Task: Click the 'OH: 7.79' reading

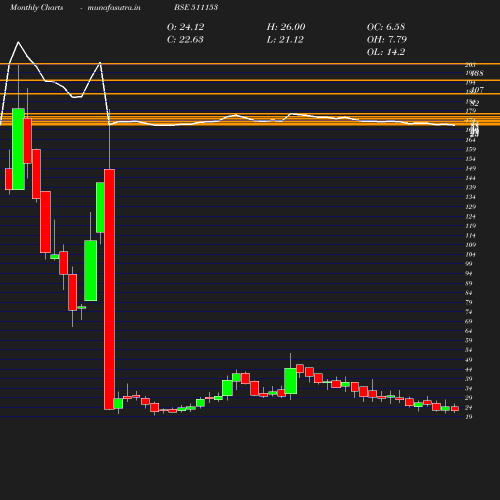Action: (387, 40)
